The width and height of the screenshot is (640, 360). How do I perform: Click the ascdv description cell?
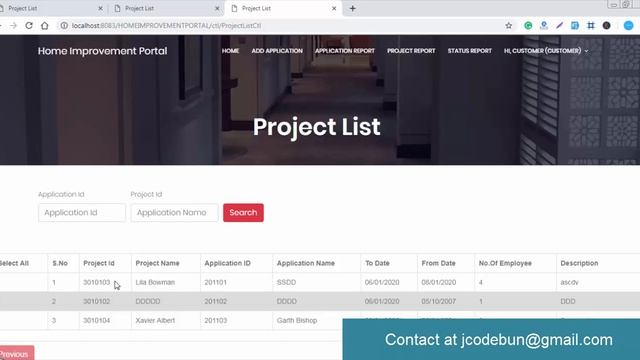[569, 282]
